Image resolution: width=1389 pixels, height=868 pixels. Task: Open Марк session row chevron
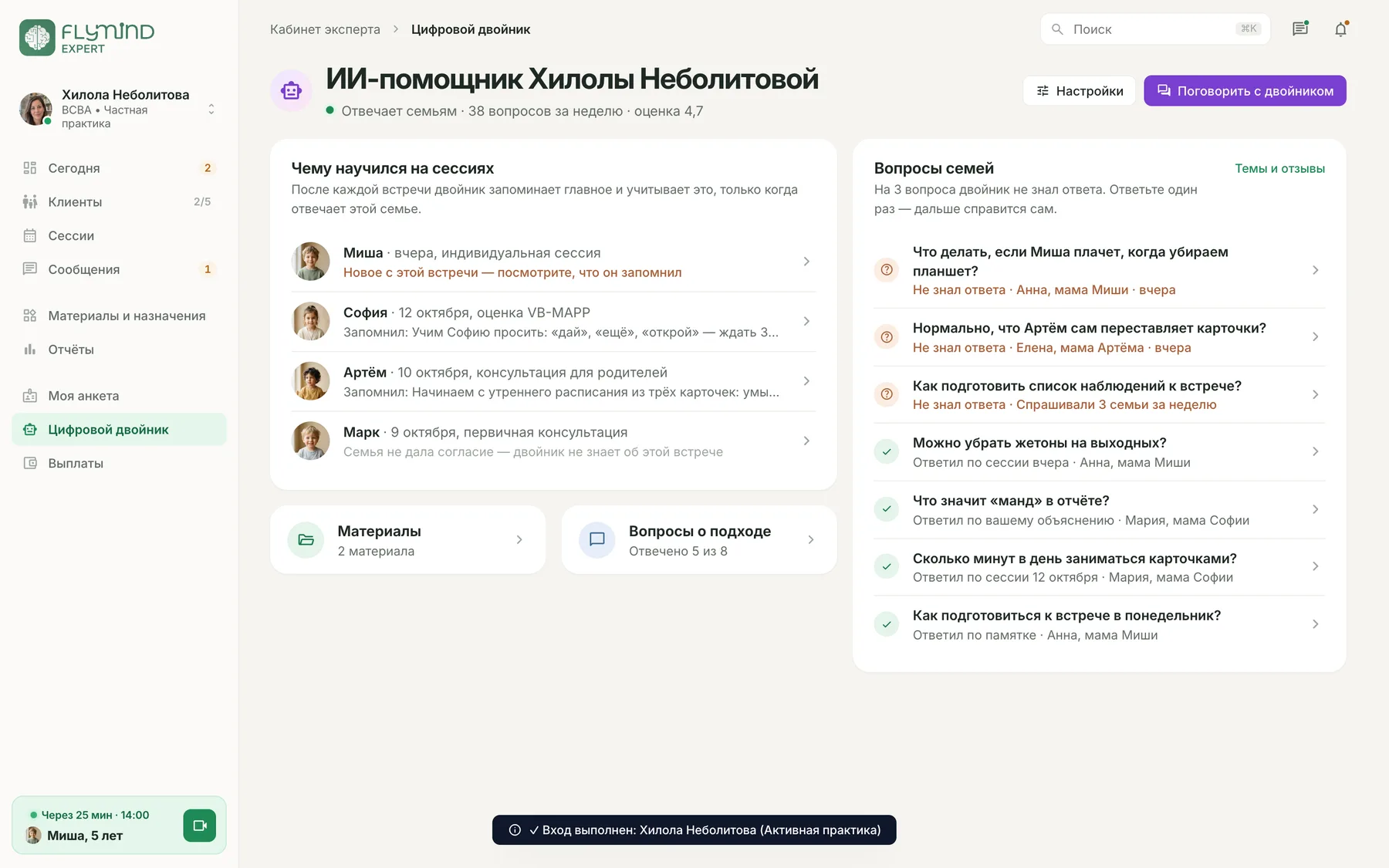[x=806, y=441]
